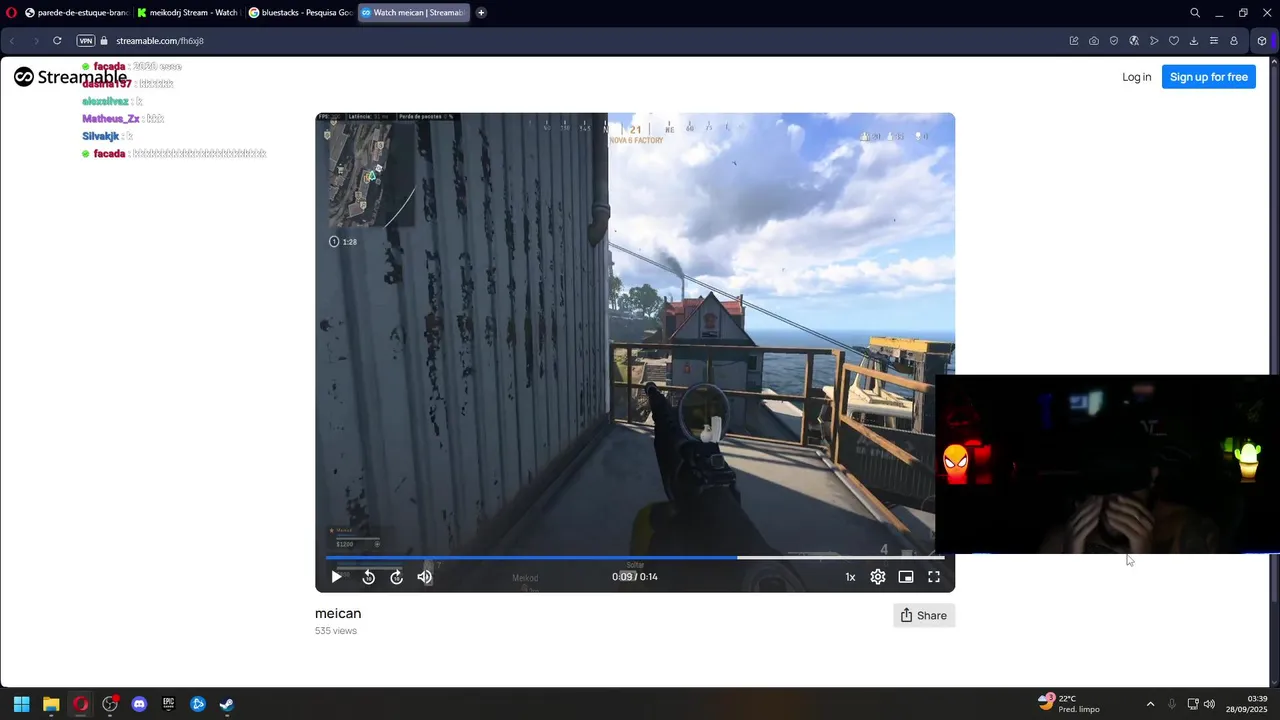Click the Silvakjk chat username
Screen dimensions: 1280x720
click(x=100, y=136)
